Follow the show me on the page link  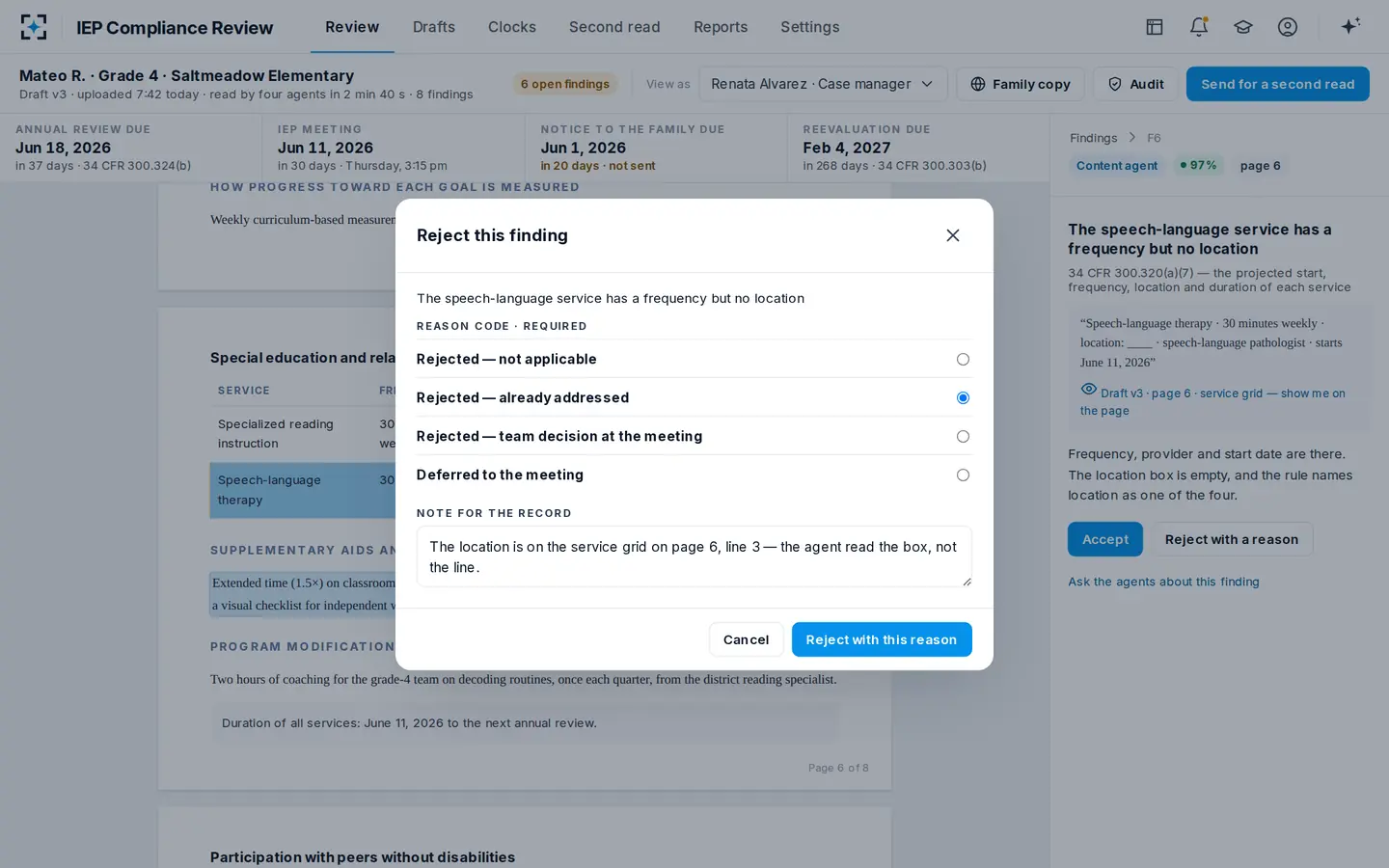click(x=1212, y=401)
